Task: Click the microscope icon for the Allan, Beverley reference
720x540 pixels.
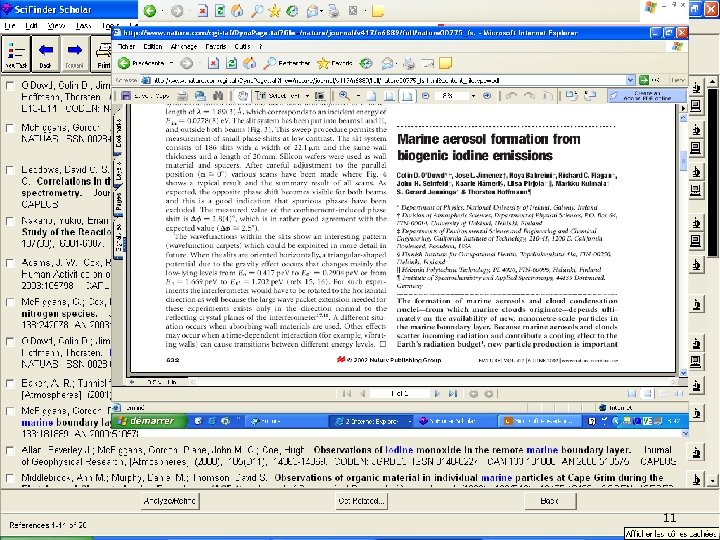Action: pyautogui.click(x=696, y=452)
